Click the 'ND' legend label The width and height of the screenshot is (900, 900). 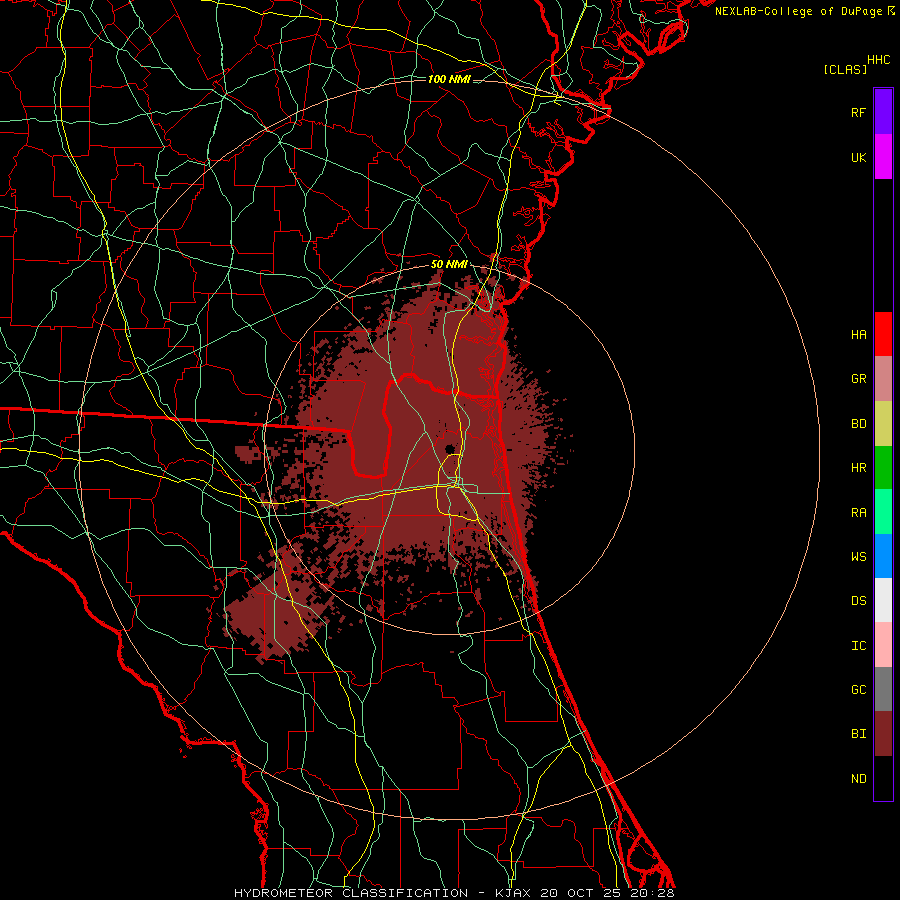coord(858,778)
